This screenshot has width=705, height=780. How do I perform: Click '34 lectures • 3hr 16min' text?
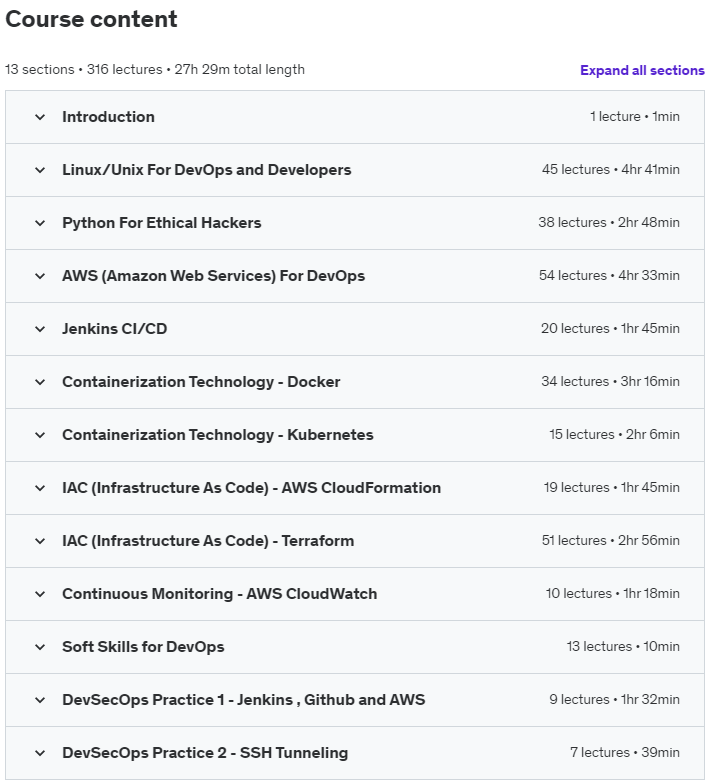click(x=610, y=382)
